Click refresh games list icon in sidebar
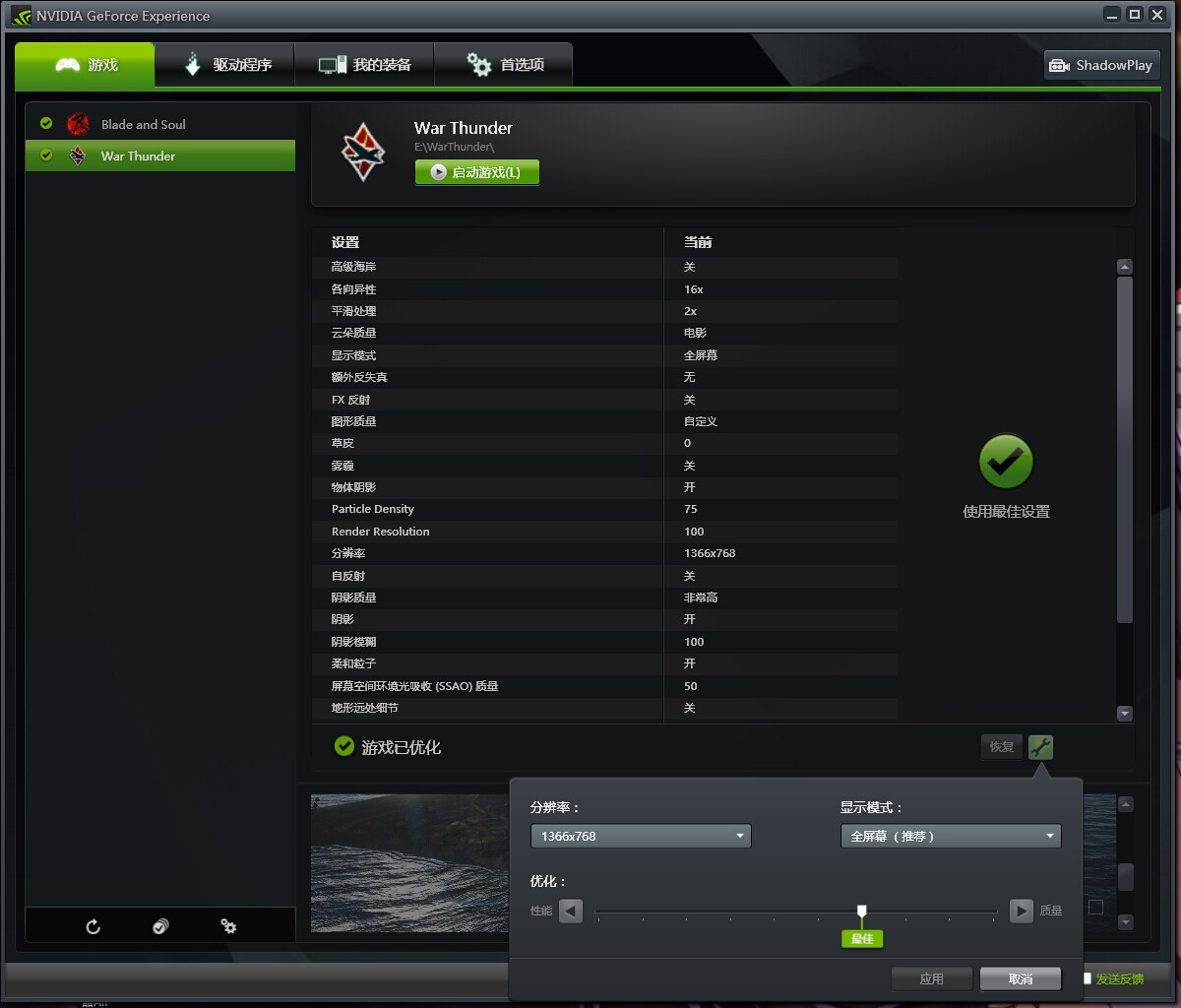This screenshot has width=1181, height=1008. click(x=93, y=926)
